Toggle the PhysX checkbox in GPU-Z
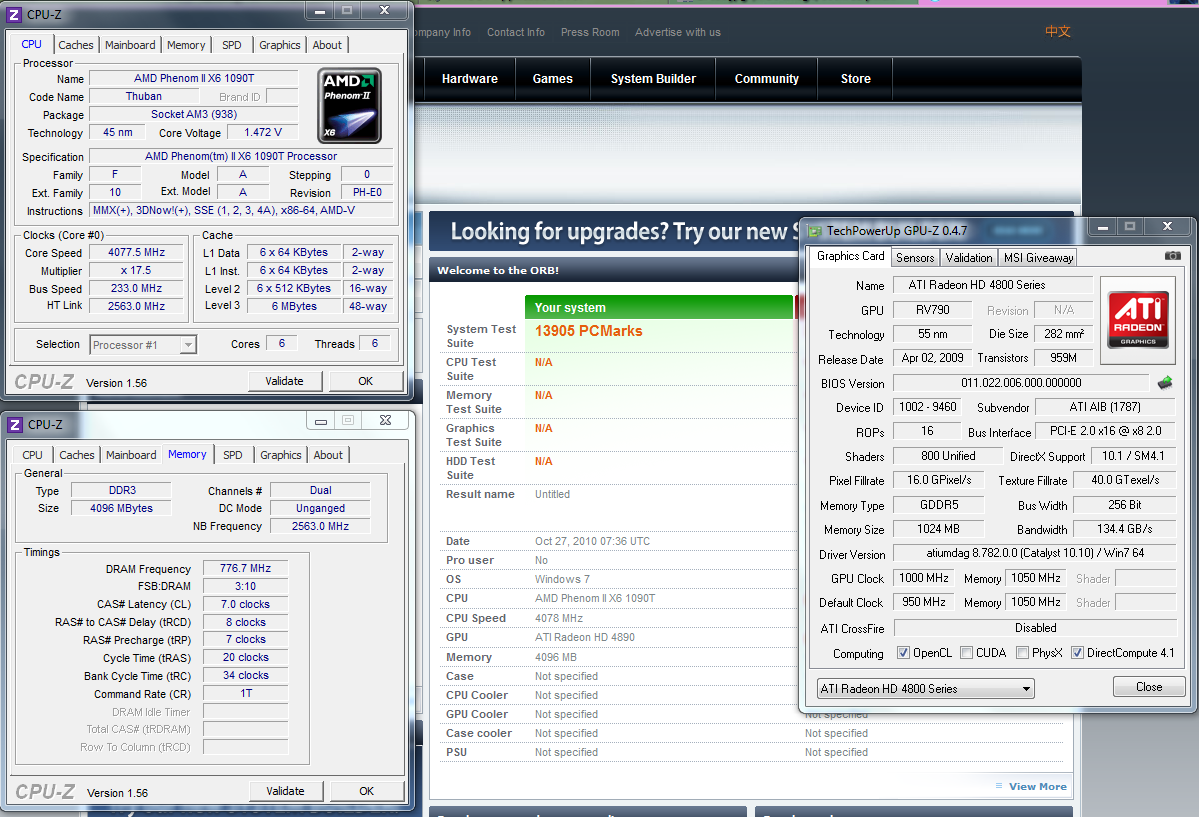This screenshot has height=817, width=1199. click(x=1022, y=653)
